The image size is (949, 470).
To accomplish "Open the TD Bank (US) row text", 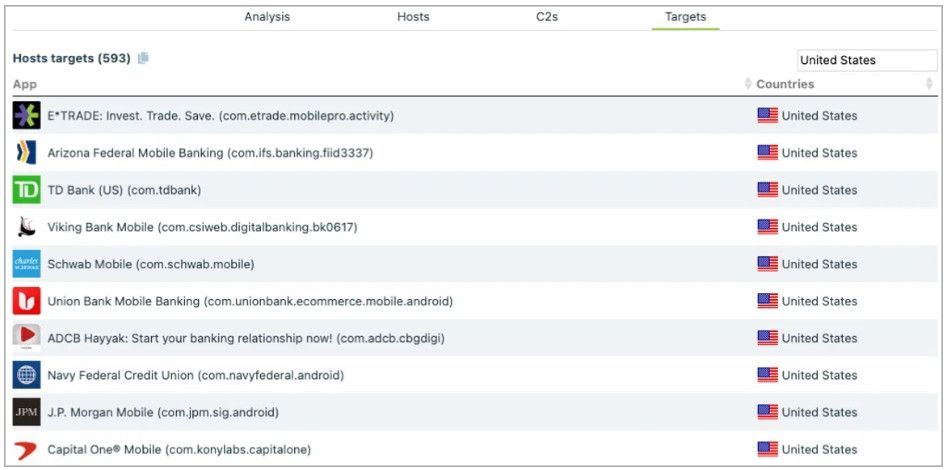I will click(x=124, y=190).
